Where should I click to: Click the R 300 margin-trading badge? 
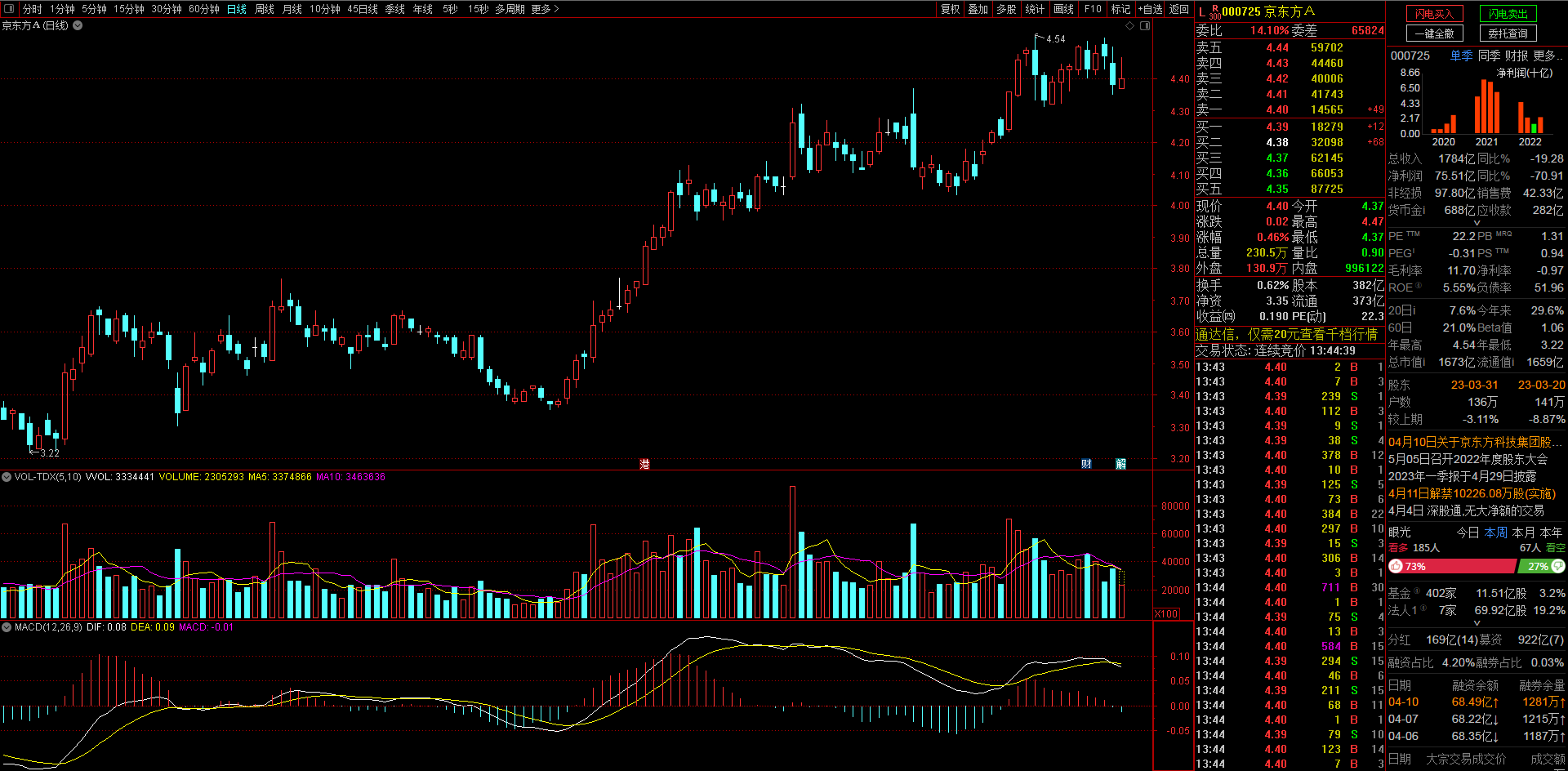(1215, 11)
